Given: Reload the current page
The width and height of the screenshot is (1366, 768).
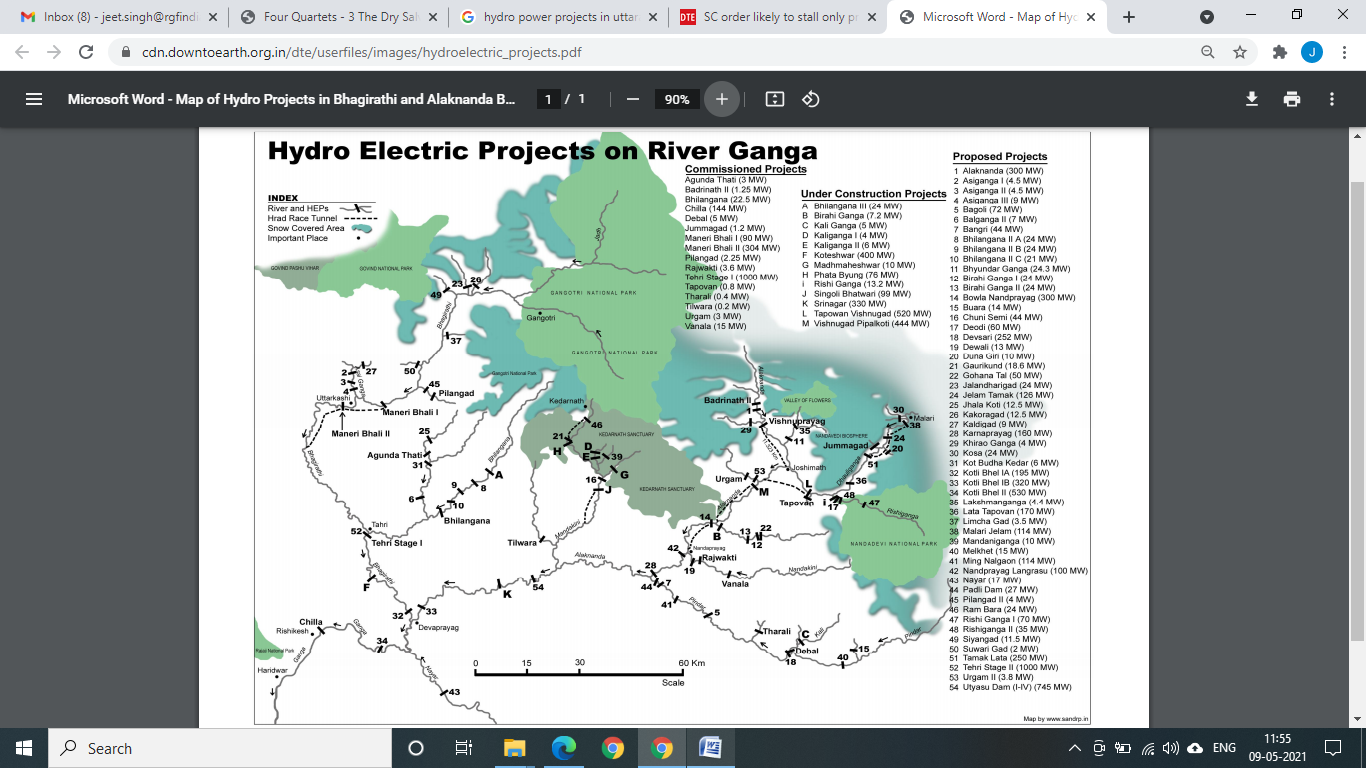Looking at the screenshot, I should coord(86,52).
